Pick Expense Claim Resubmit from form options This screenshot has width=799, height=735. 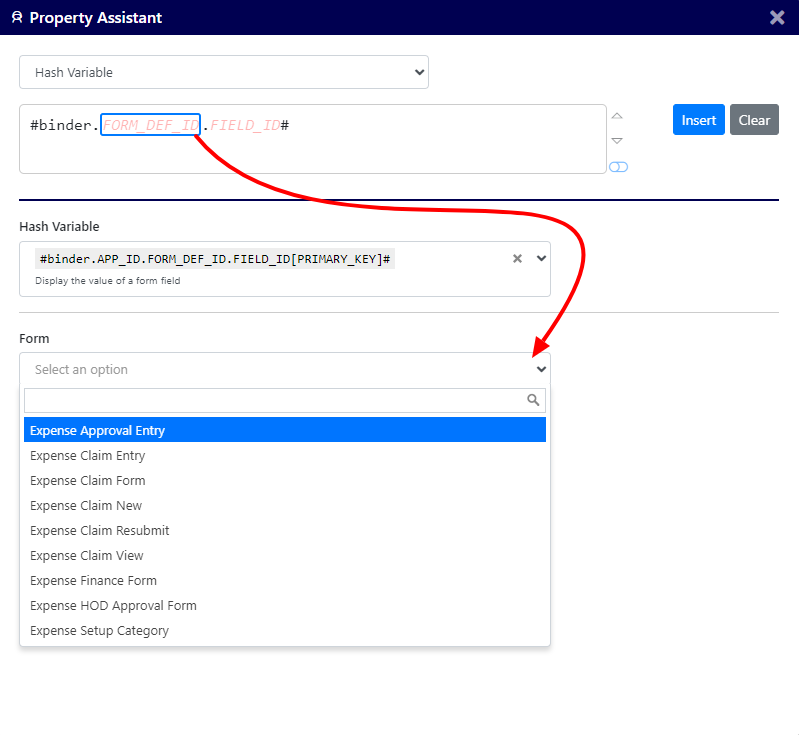[100, 530]
